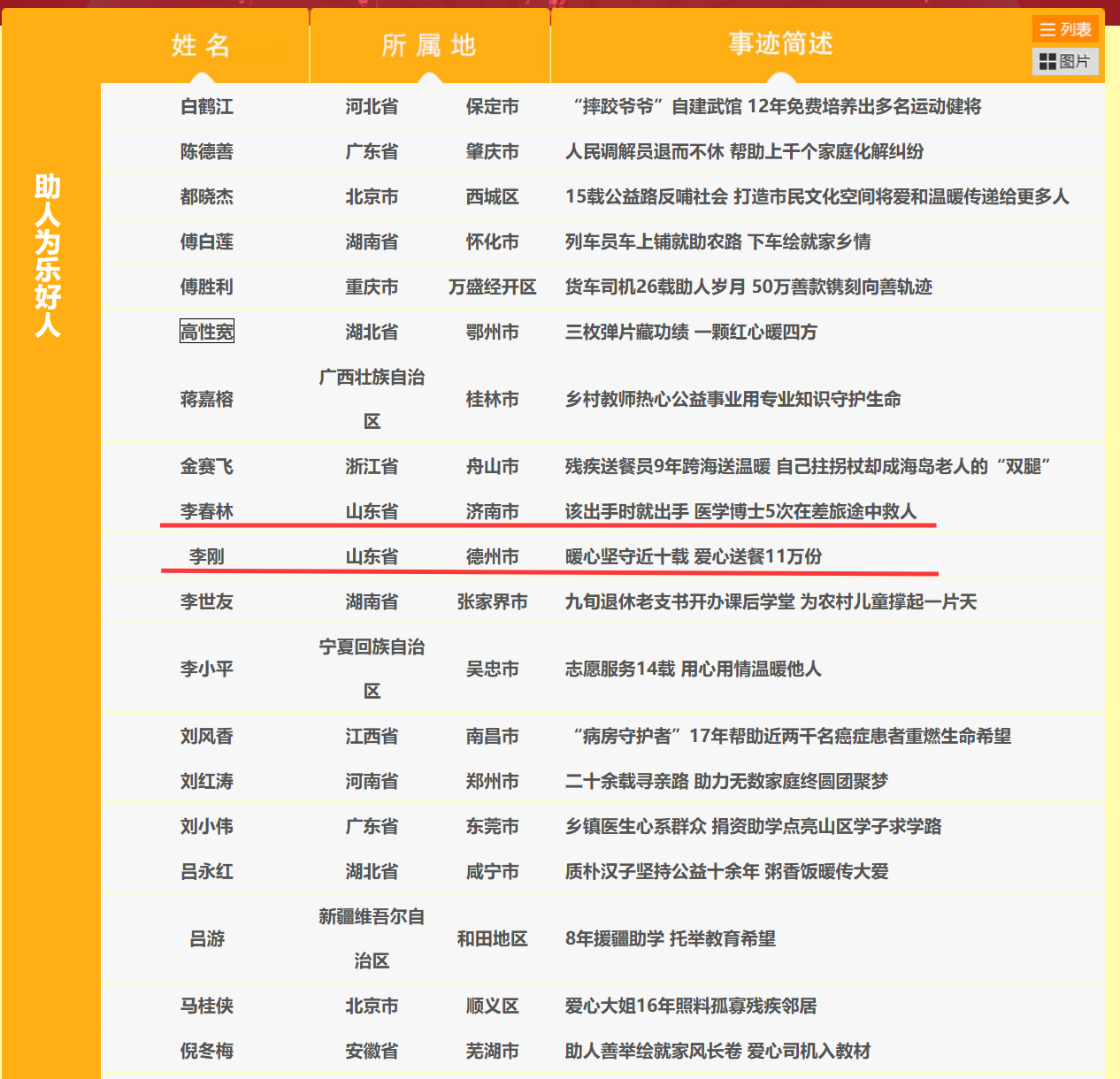Open the name link 李春林
The image size is (1120, 1079).
tap(207, 511)
